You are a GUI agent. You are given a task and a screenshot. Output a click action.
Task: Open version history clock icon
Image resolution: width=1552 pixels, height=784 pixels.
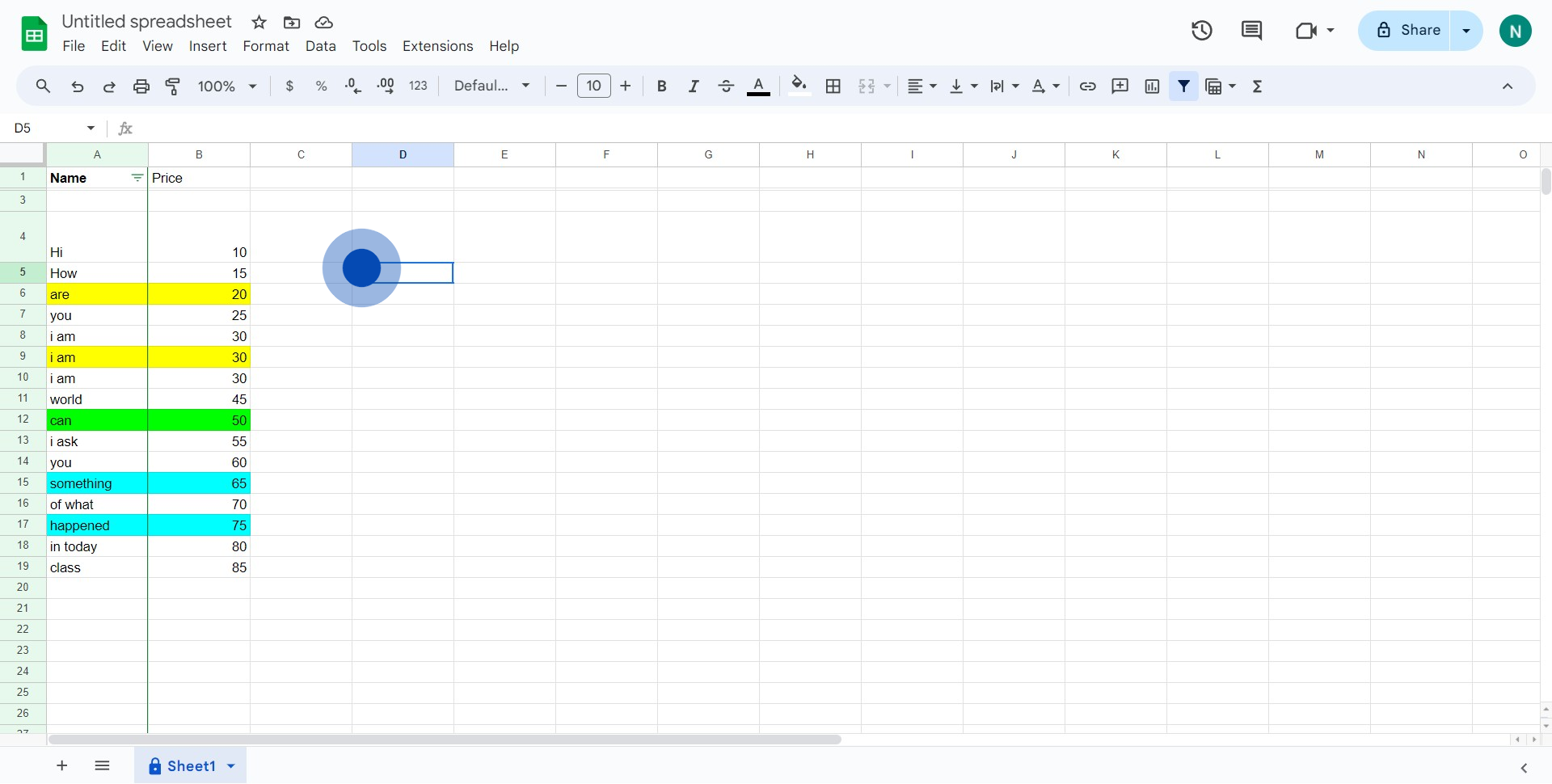tap(1201, 31)
